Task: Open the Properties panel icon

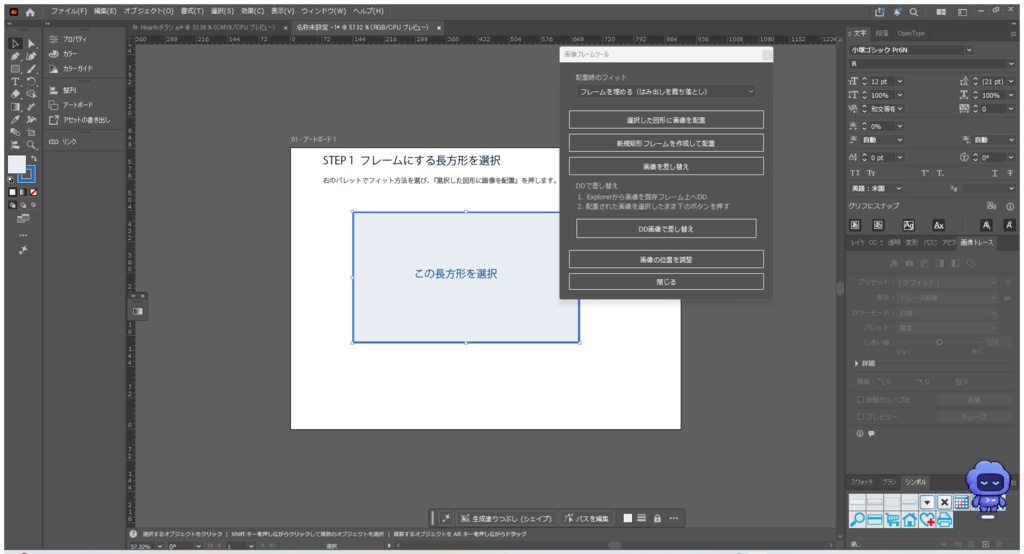Action: [54, 39]
